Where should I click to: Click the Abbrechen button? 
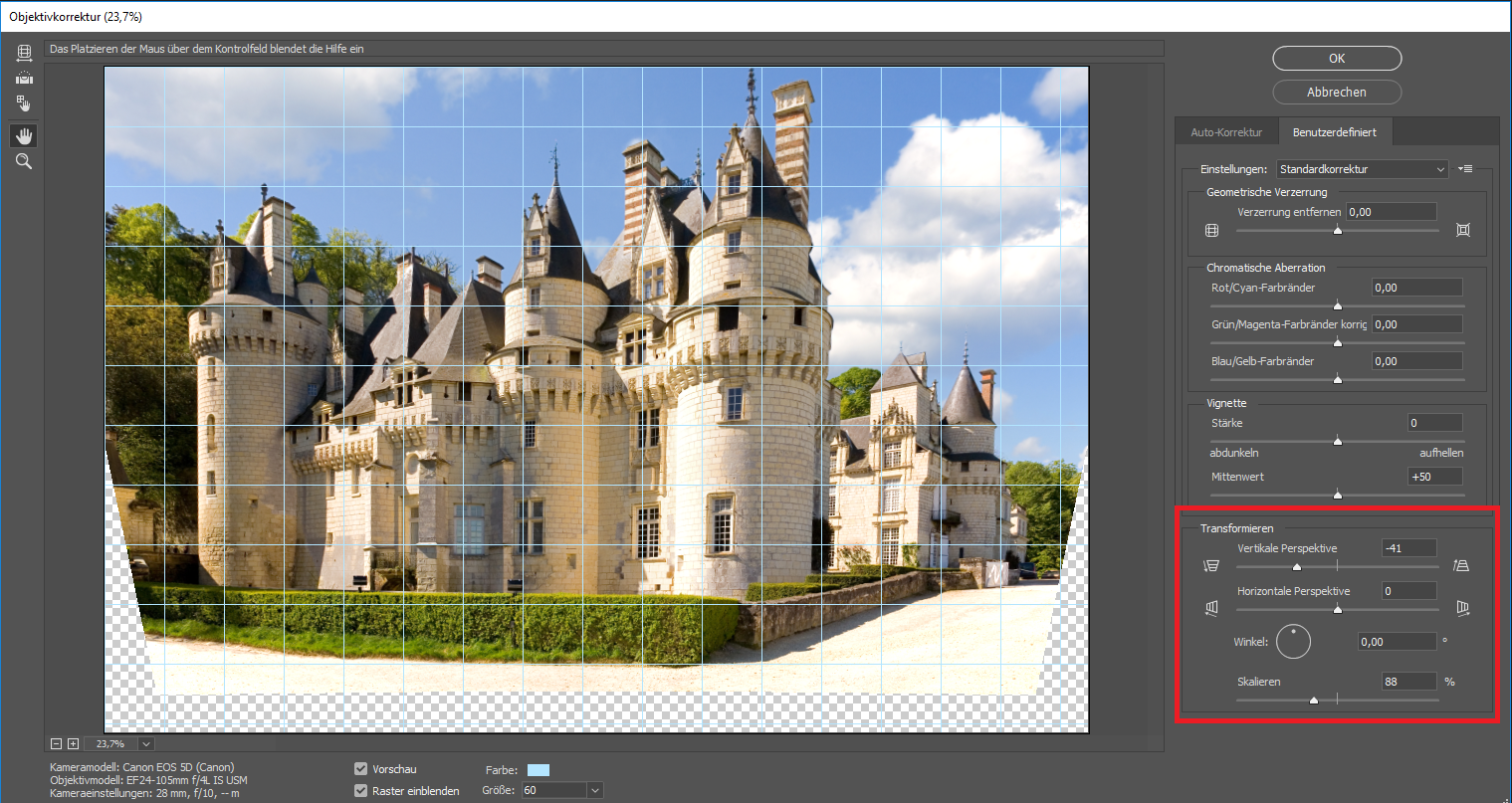(1337, 92)
